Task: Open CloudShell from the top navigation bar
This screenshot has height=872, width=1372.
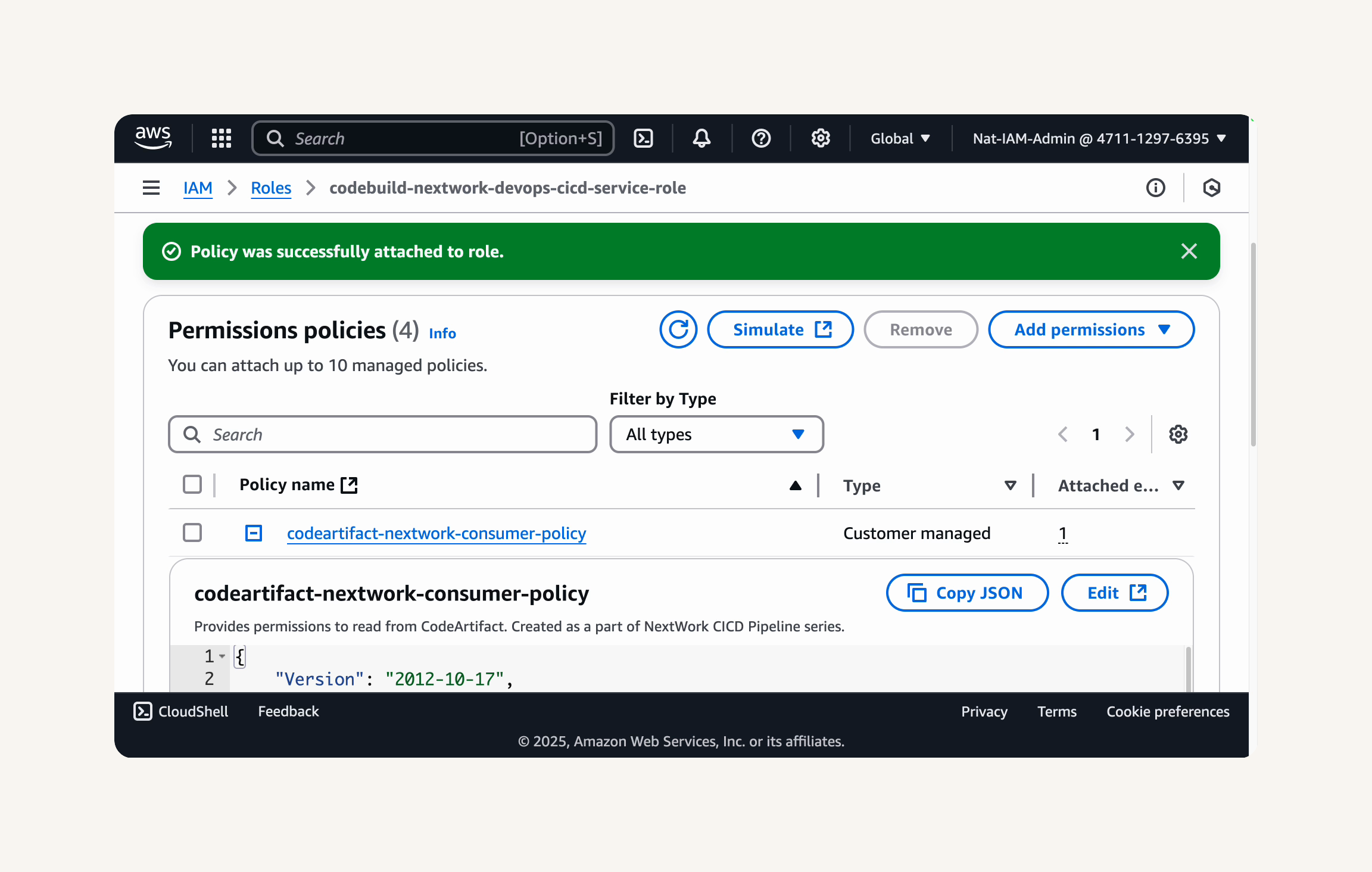Action: click(643, 138)
